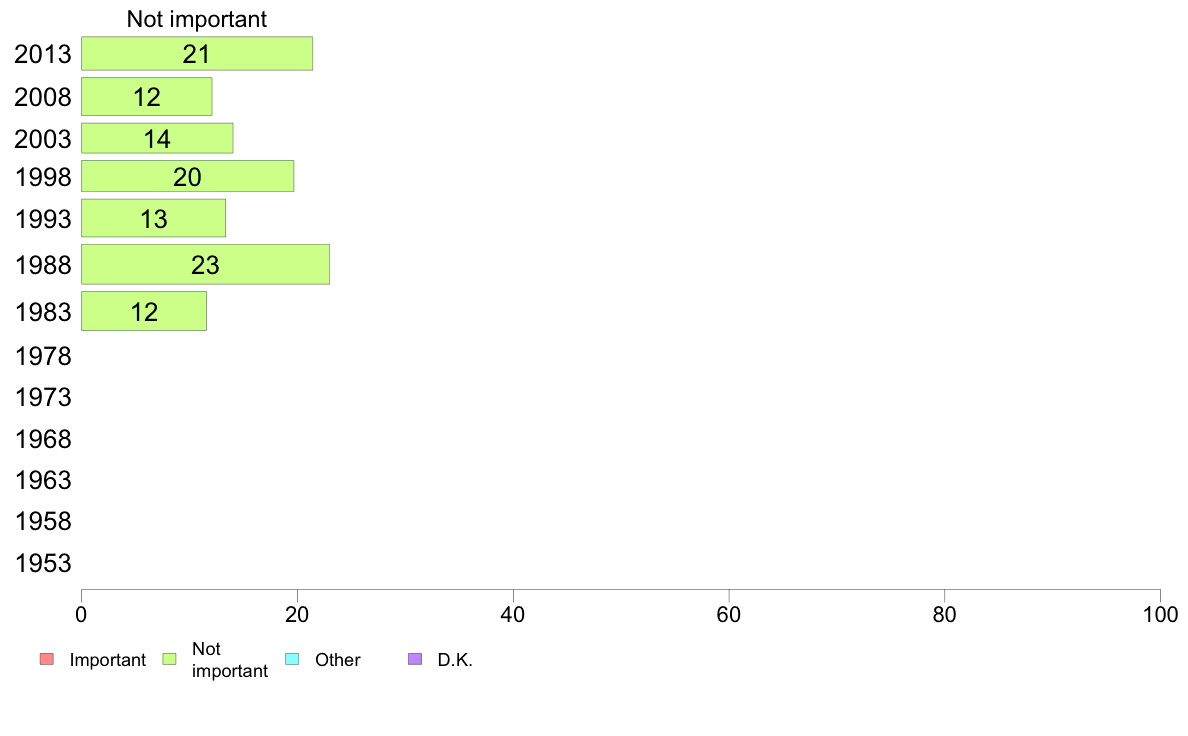
Task: Click the purple D.K. legend swatch
Action: (x=415, y=659)
